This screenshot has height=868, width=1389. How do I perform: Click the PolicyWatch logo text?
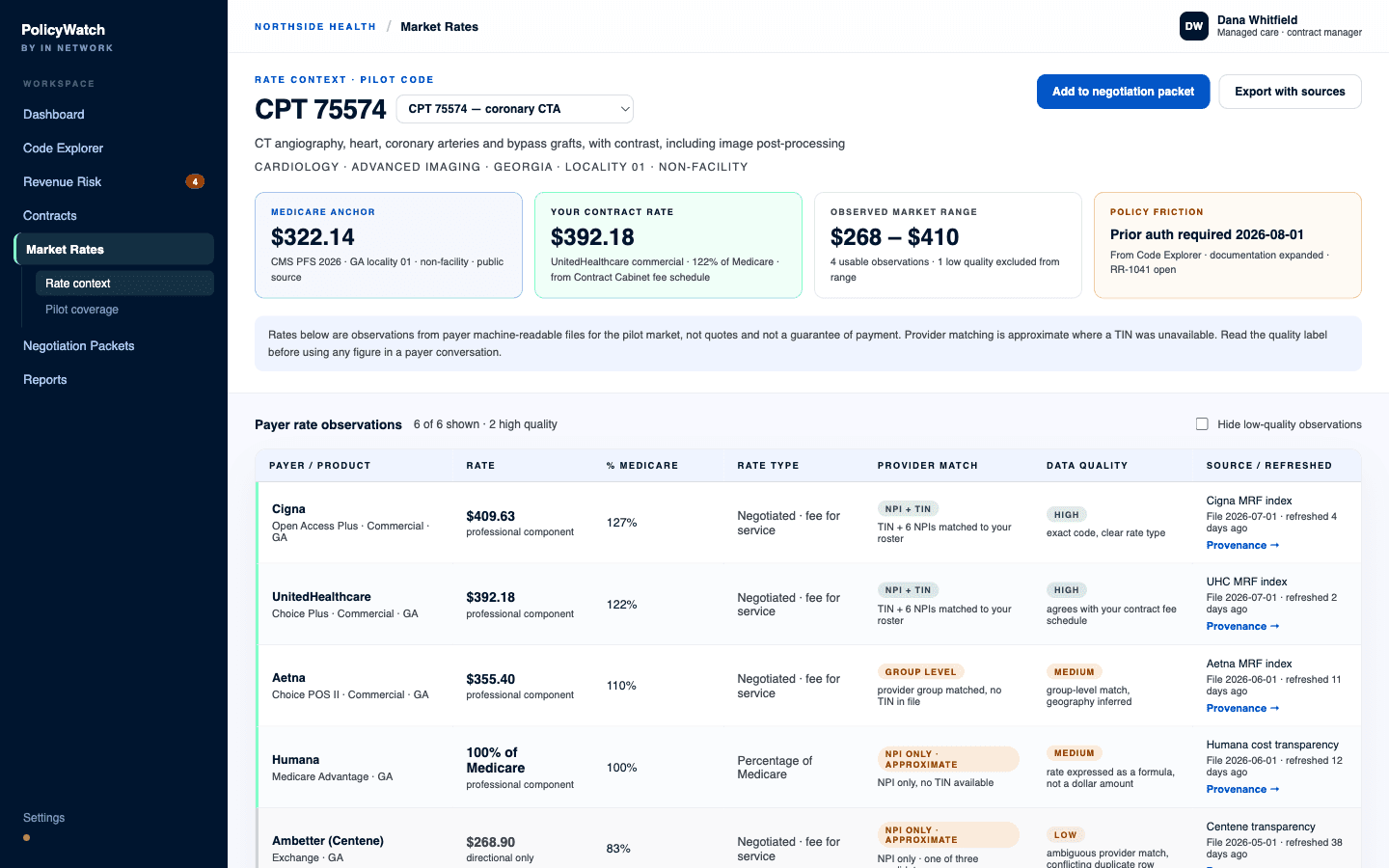point(64,30)
